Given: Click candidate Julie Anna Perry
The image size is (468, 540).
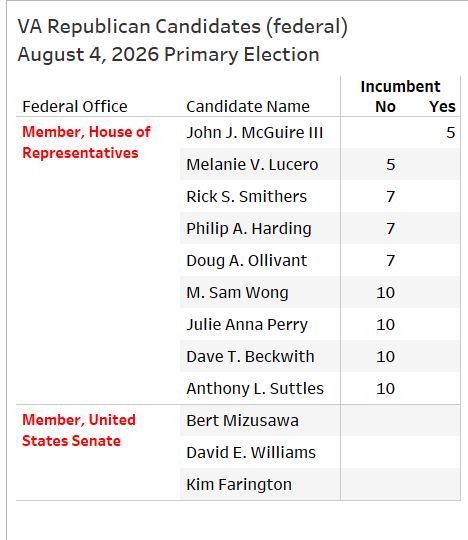Looking at the screenshot, I should [247, 325].
